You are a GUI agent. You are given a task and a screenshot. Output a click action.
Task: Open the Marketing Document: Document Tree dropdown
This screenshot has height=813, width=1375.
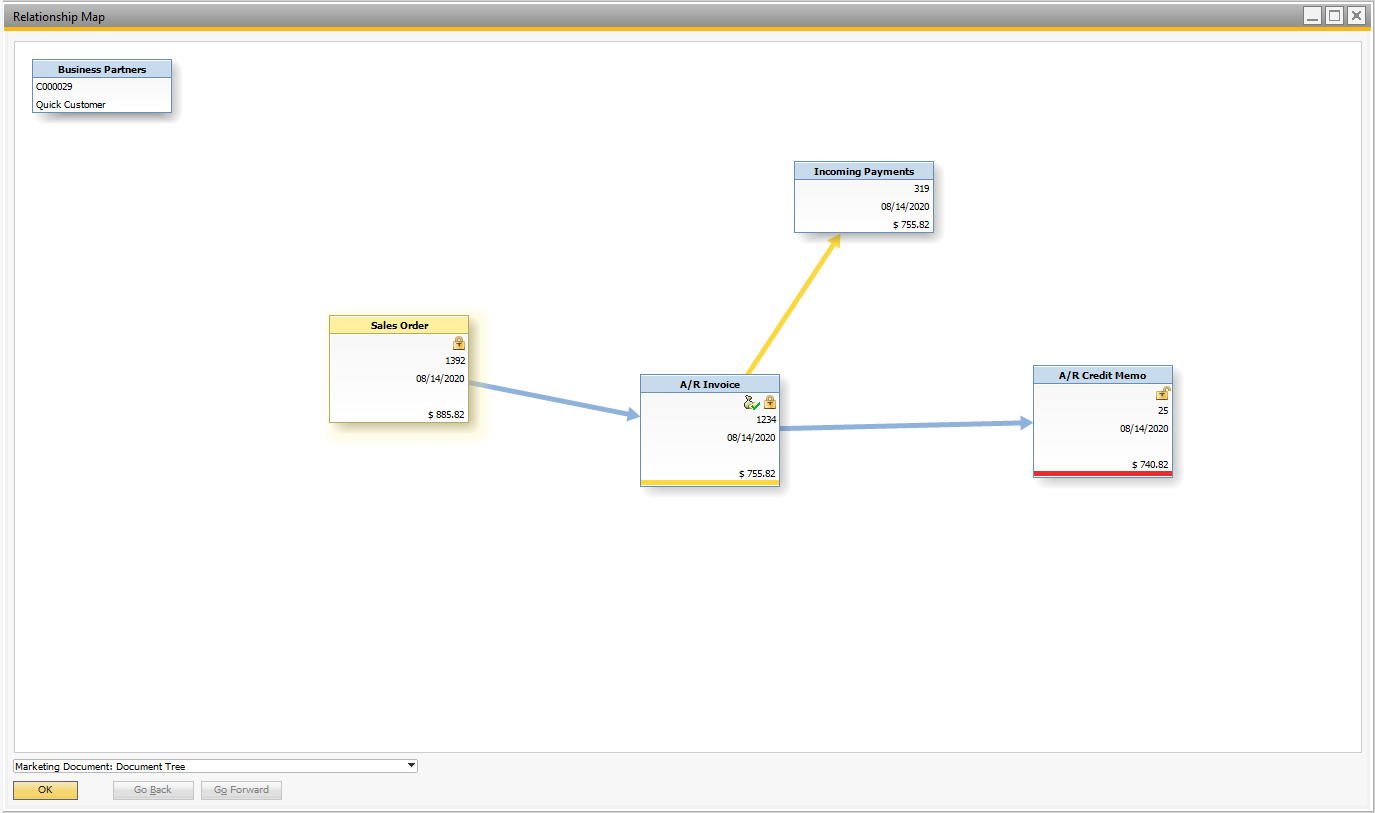411,766
